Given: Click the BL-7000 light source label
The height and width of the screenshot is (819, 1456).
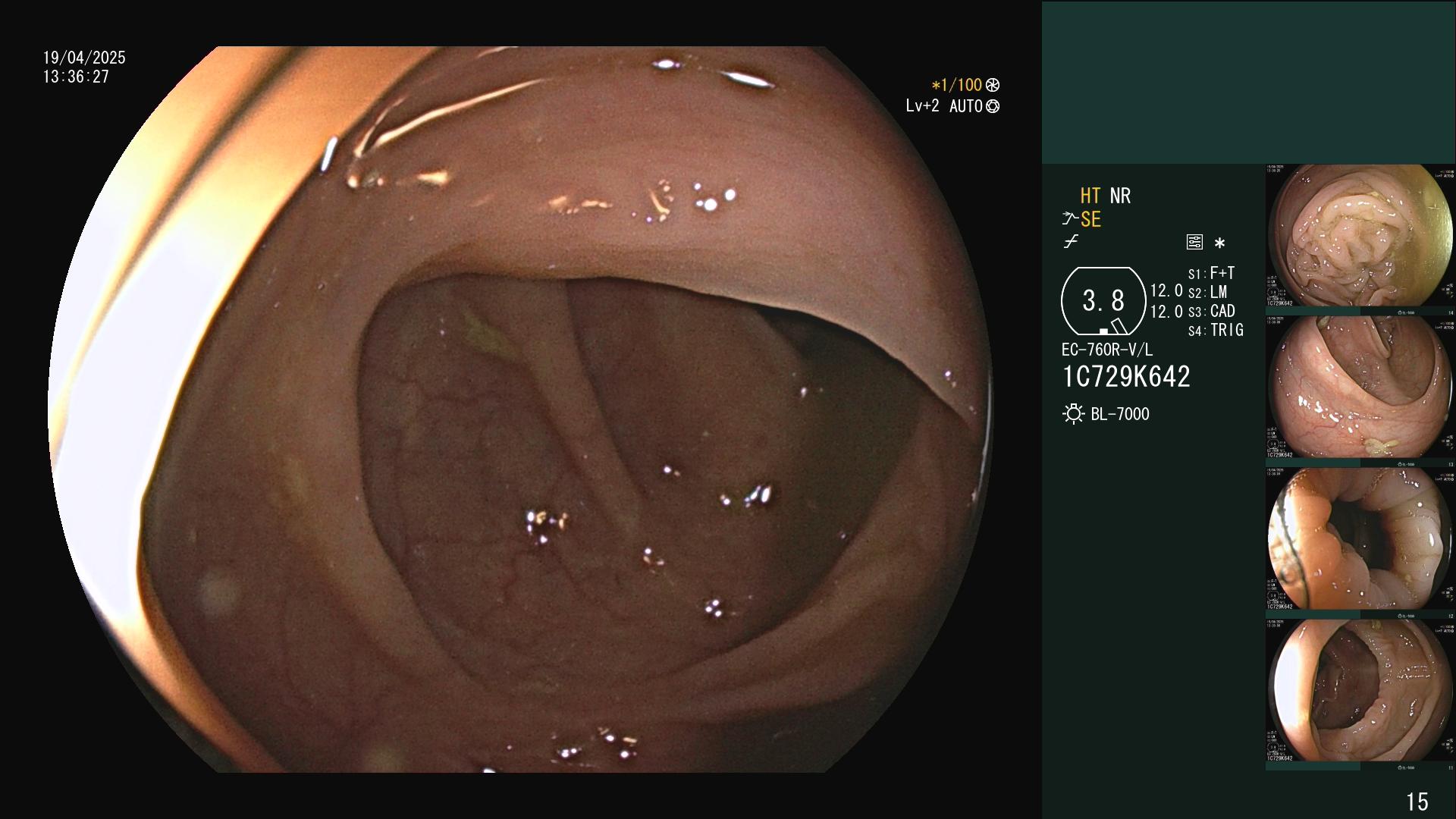Looking at the screenshot, I should [x=1120, y=414].
